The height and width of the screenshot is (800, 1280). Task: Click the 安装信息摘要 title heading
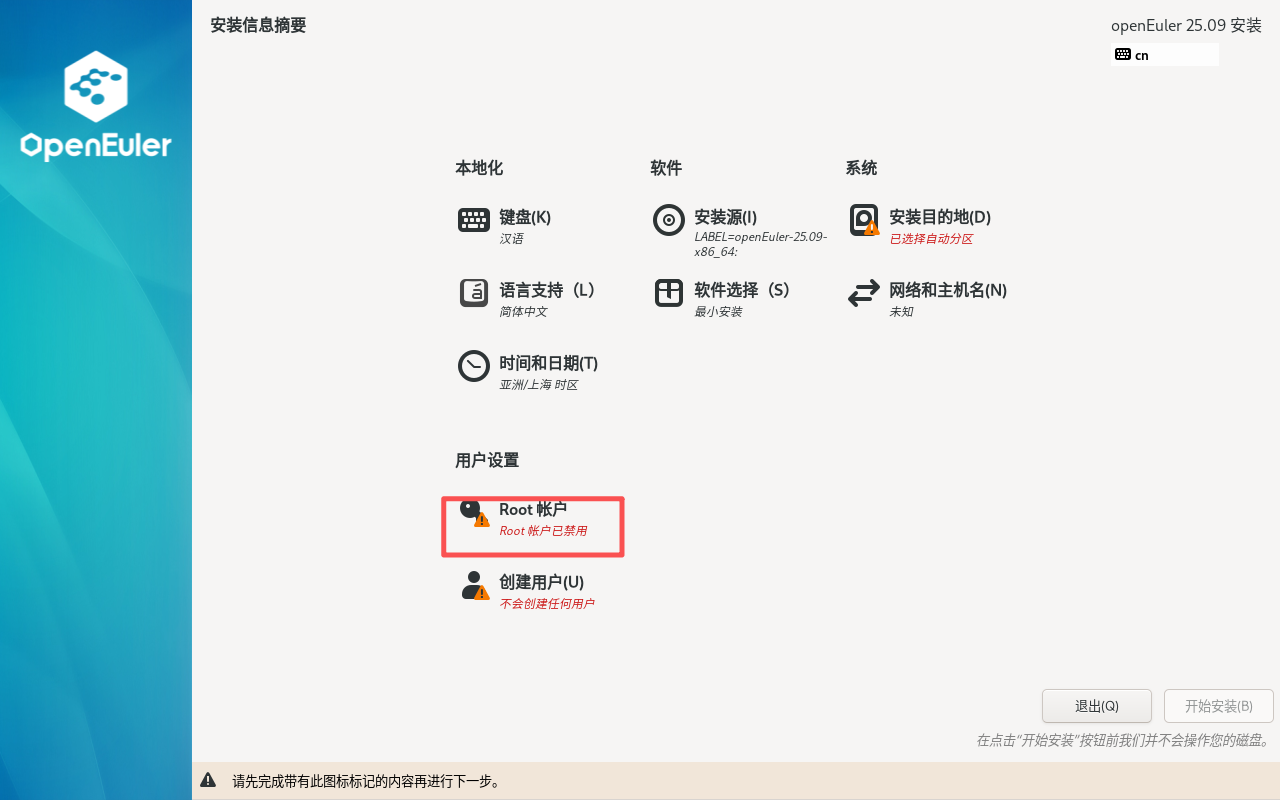258,25
